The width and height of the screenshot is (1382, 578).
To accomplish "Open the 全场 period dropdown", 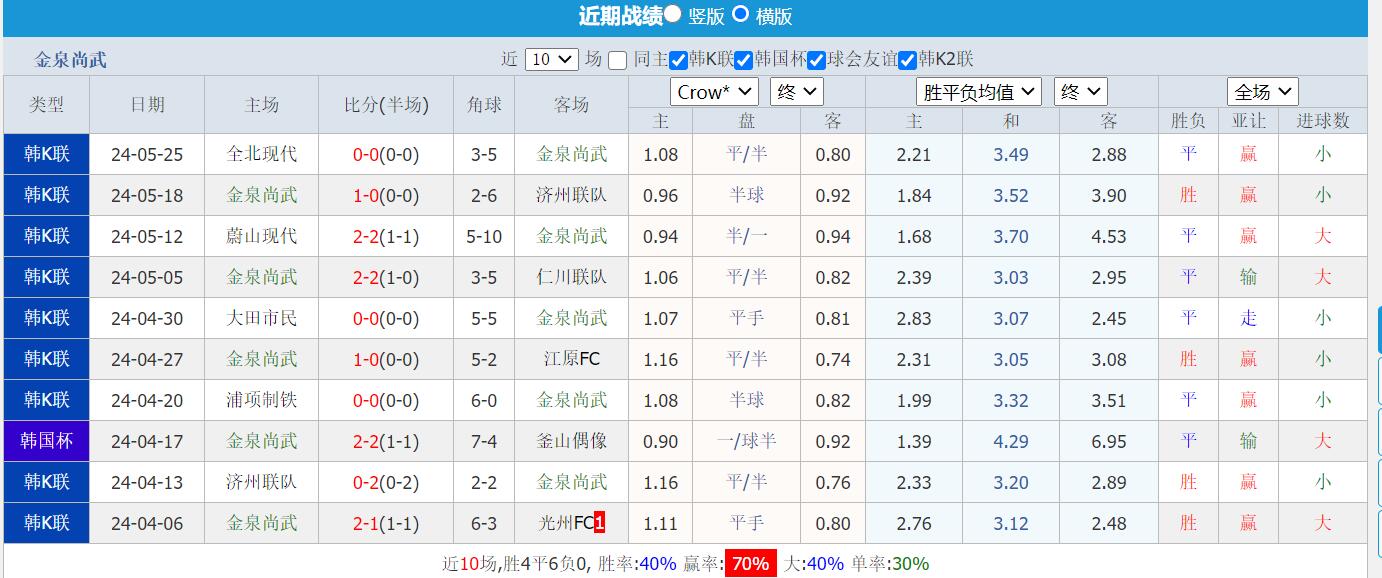I will (1262, 91).
